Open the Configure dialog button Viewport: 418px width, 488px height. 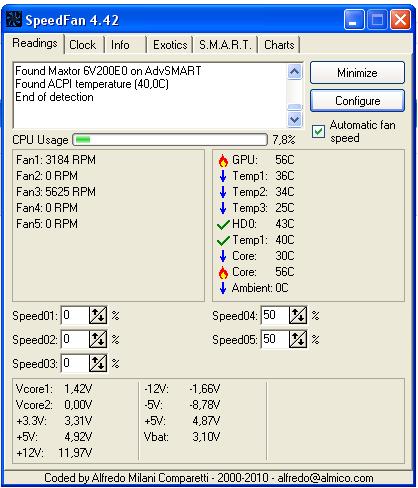pyautogui.click(x=357, y=101)
